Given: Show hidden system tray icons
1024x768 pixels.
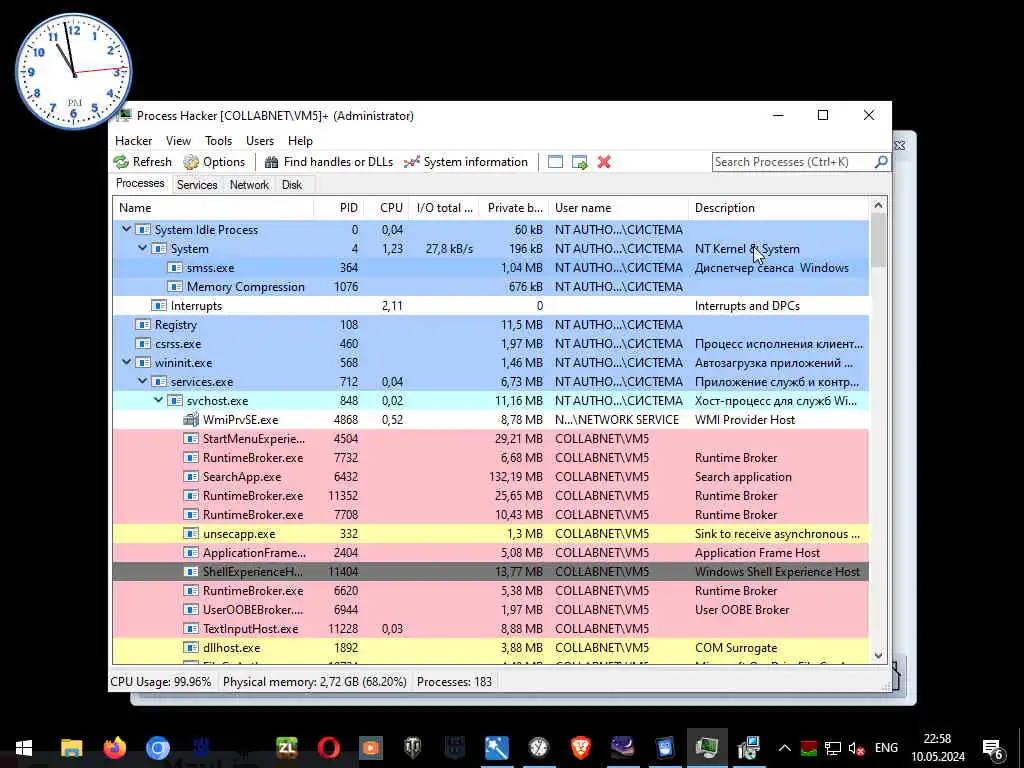Looking at the screenshot, I should pyautogui.click(x=784, y=748).
